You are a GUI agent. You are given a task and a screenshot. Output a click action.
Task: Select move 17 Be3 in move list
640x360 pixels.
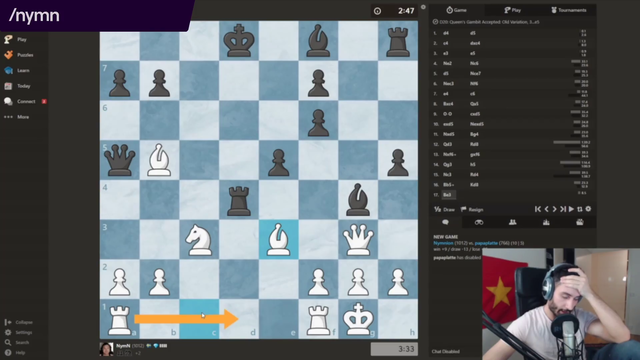point(448,195)
